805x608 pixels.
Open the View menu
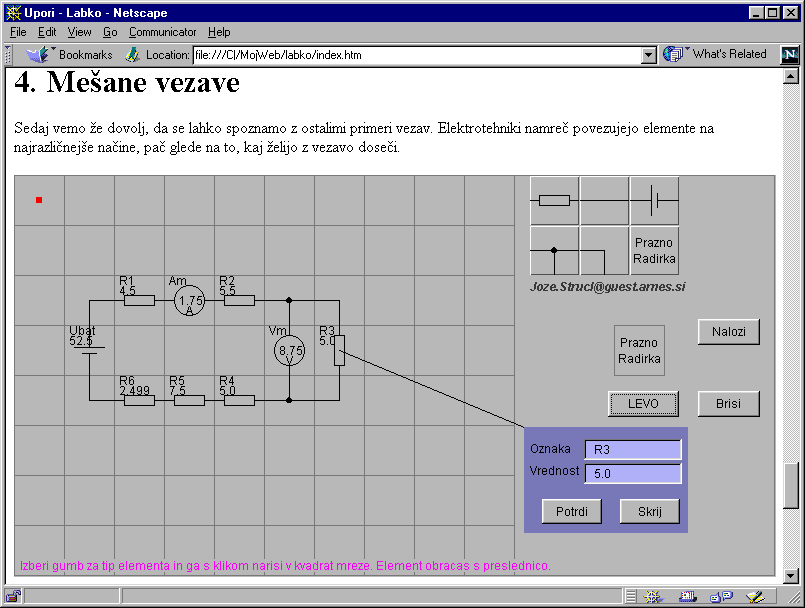pos(79,32)
